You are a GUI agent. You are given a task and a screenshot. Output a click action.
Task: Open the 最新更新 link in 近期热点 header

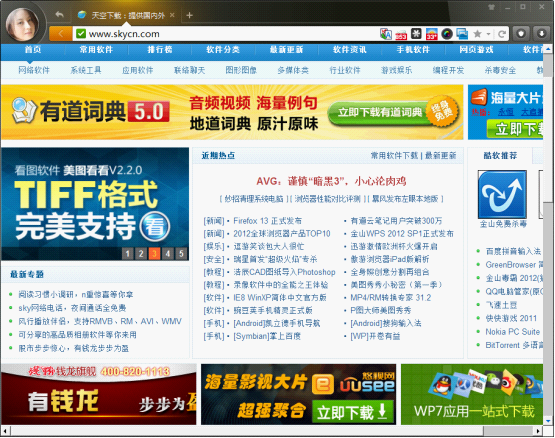pos(441,155)
